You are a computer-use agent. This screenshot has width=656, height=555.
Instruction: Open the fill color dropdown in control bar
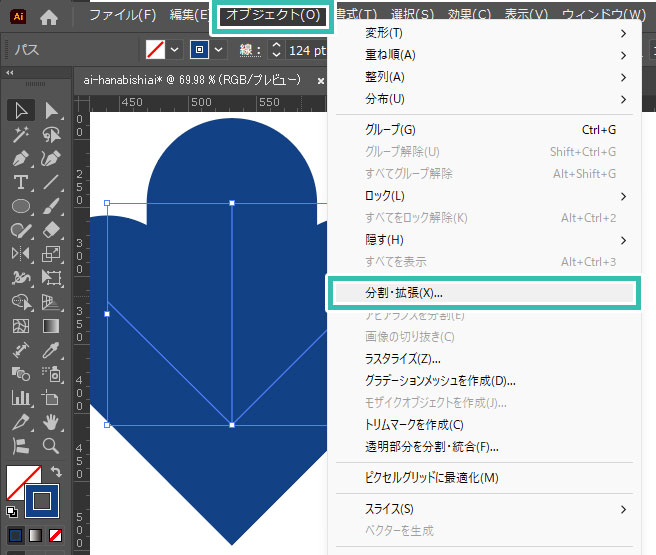(x=176, y=50)
